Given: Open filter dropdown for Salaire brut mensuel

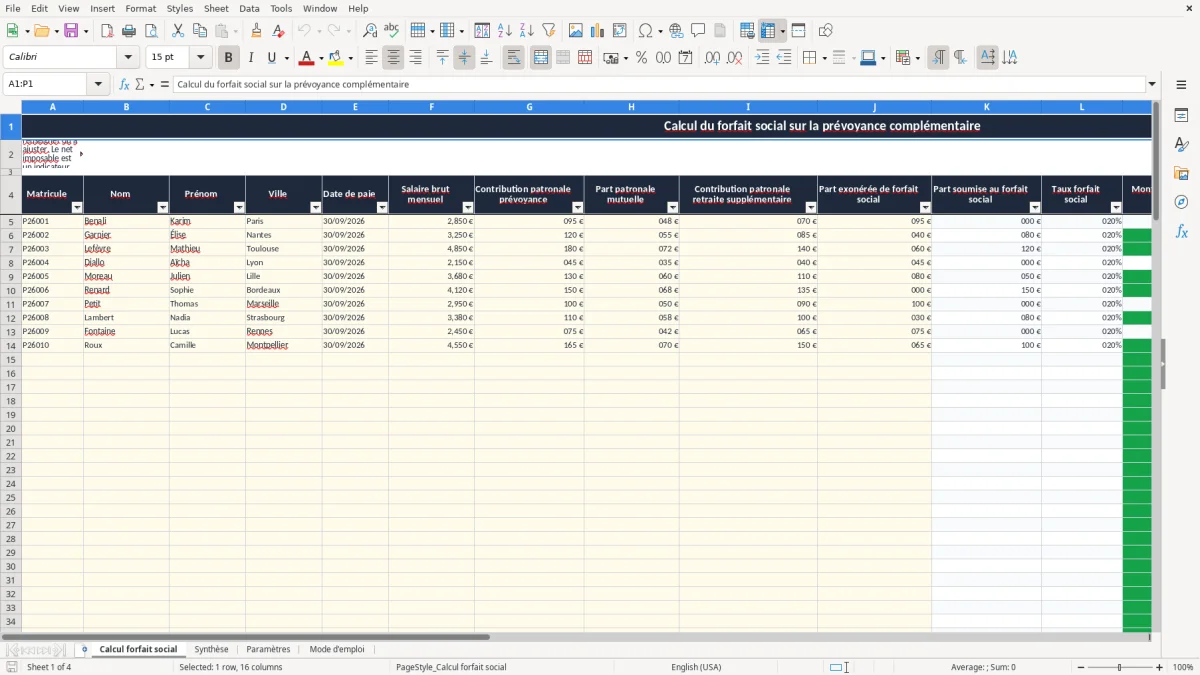Looking at the screenshot, I should pyautogui.click(x=468, y=208).
